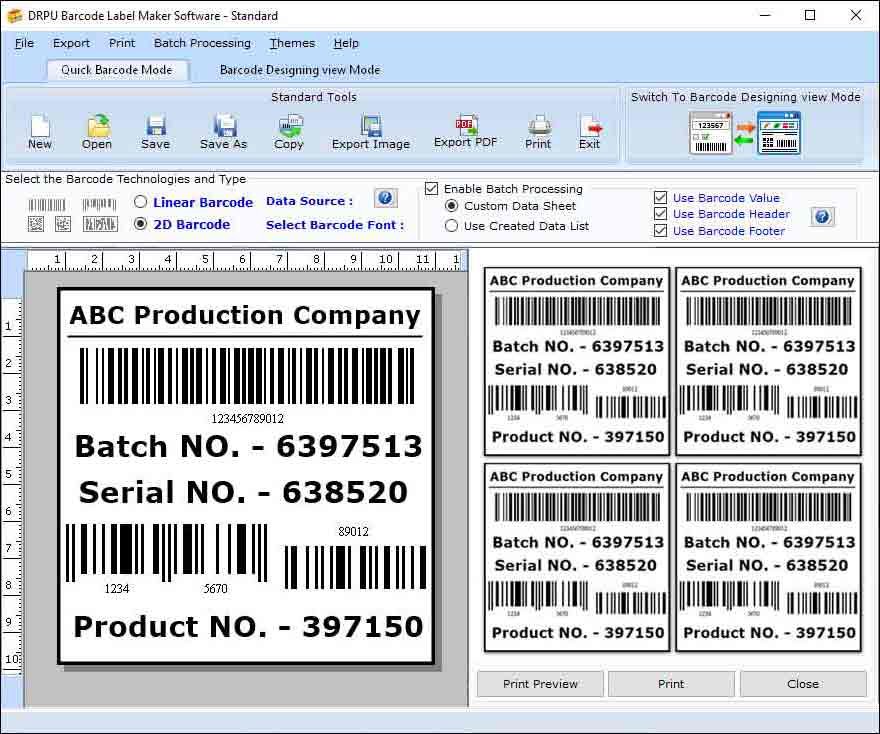Open help beside Use Barcode Header

pos(822,217)
